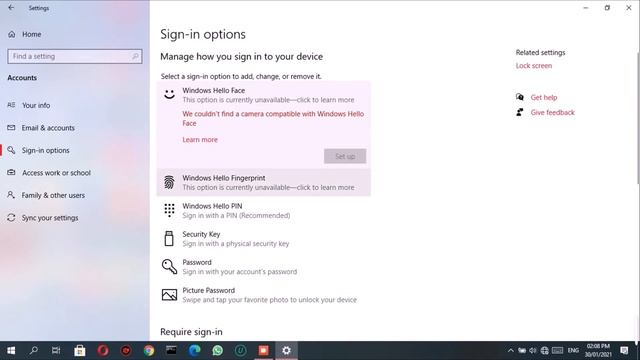Open Opera browser from the taskbar
640x360 pixels.
click(x=103, y=350)
